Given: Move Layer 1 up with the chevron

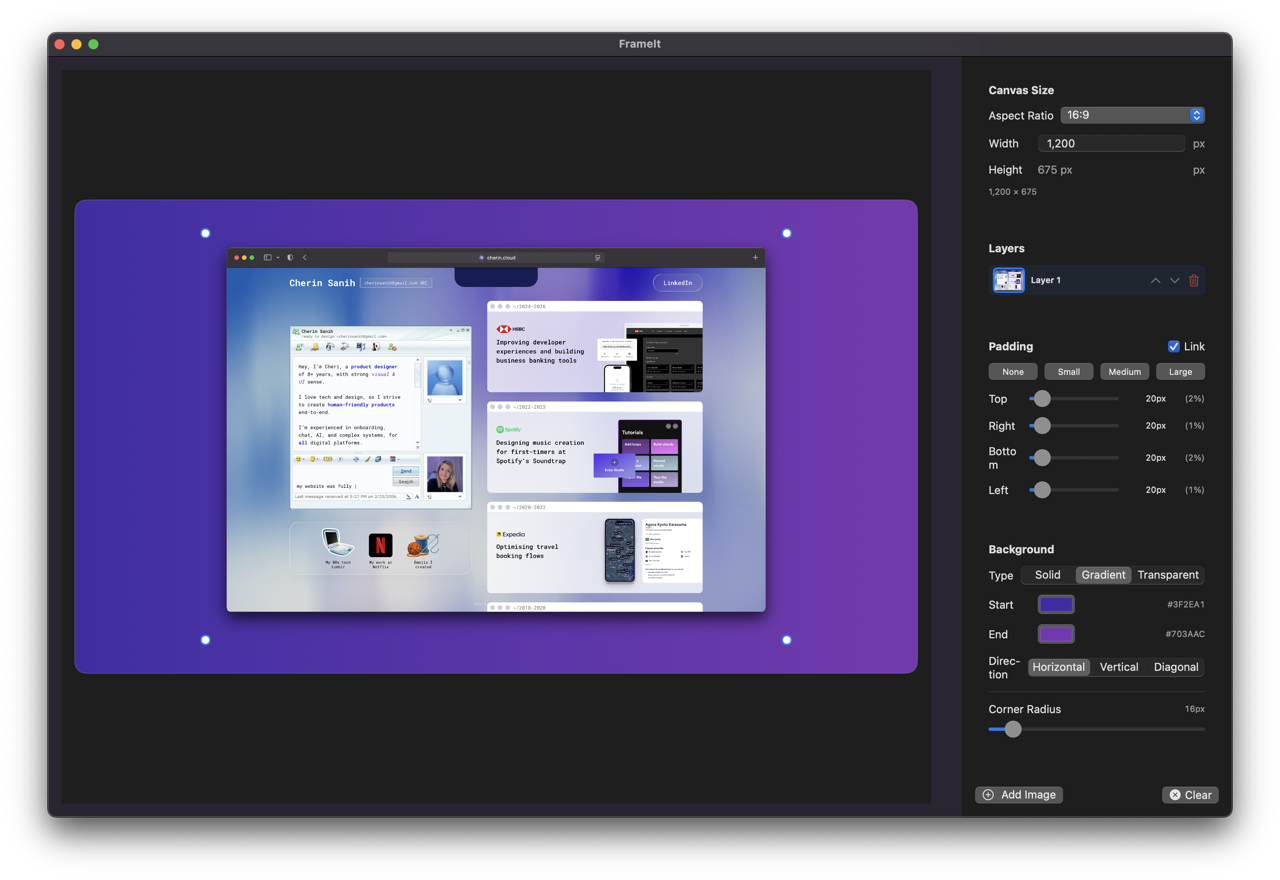Looking at the screenshot, I should coord(1155,281).
